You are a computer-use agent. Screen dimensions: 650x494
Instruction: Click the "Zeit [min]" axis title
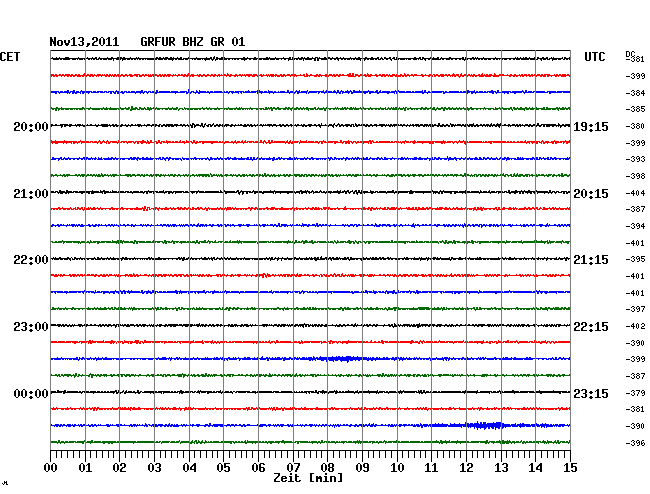coord(308,478)
